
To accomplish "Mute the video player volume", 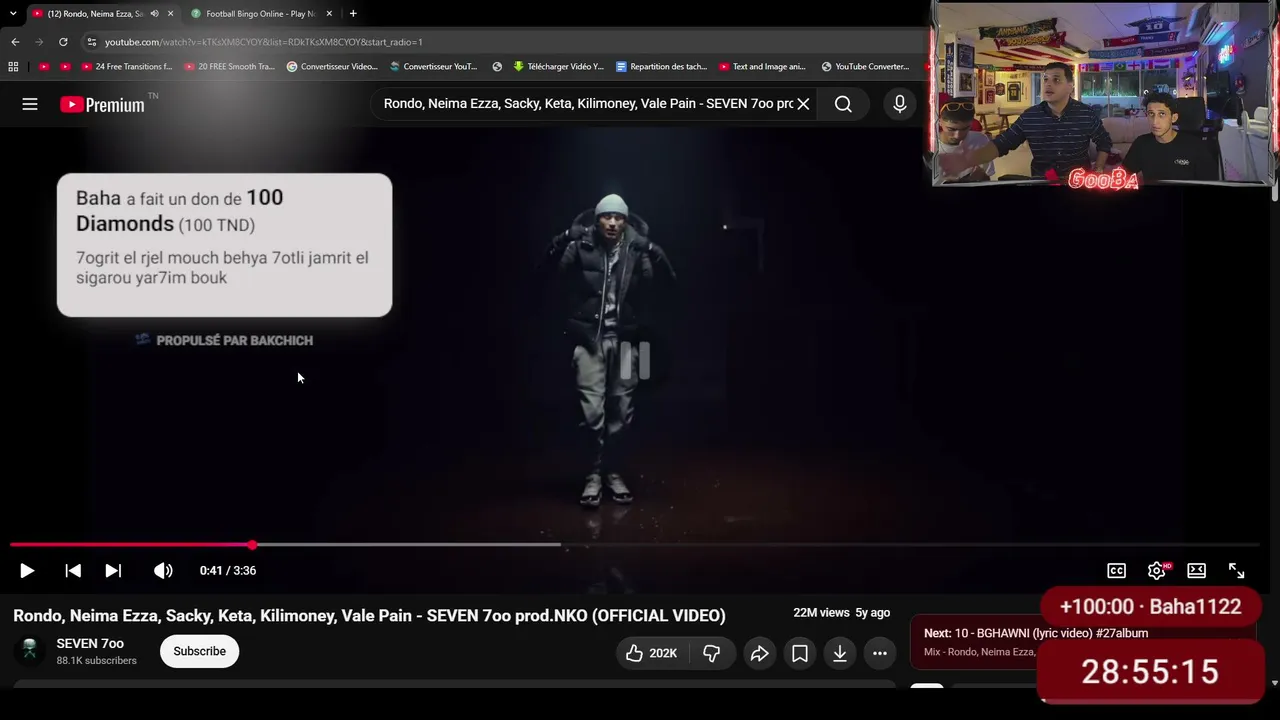I will pyautogui.click(x=163, y=570).
